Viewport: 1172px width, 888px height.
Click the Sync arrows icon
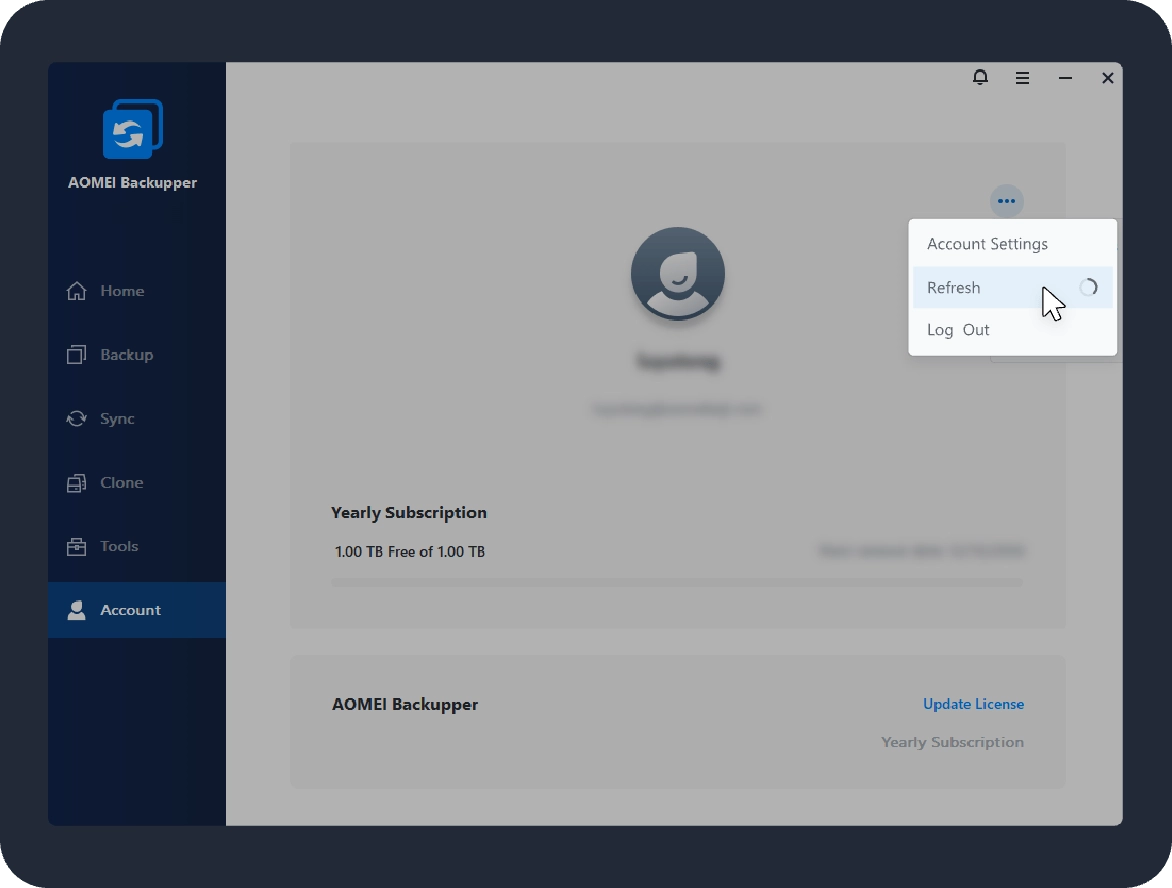76,419
